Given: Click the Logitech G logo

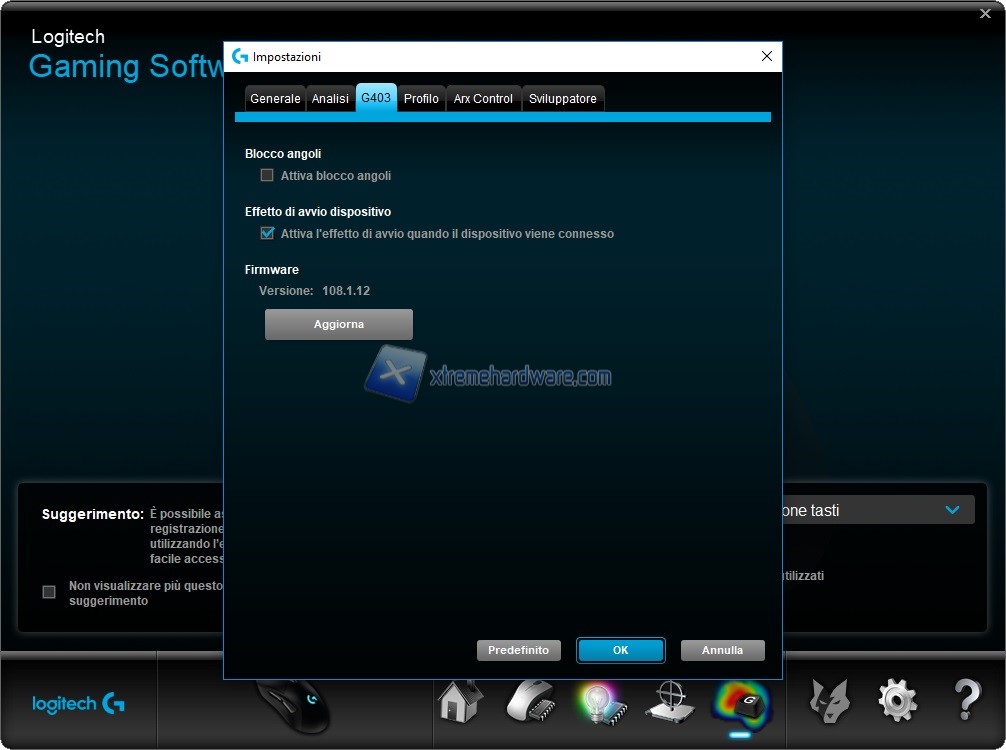Looking at the screenshot, I should click(78, 704).
